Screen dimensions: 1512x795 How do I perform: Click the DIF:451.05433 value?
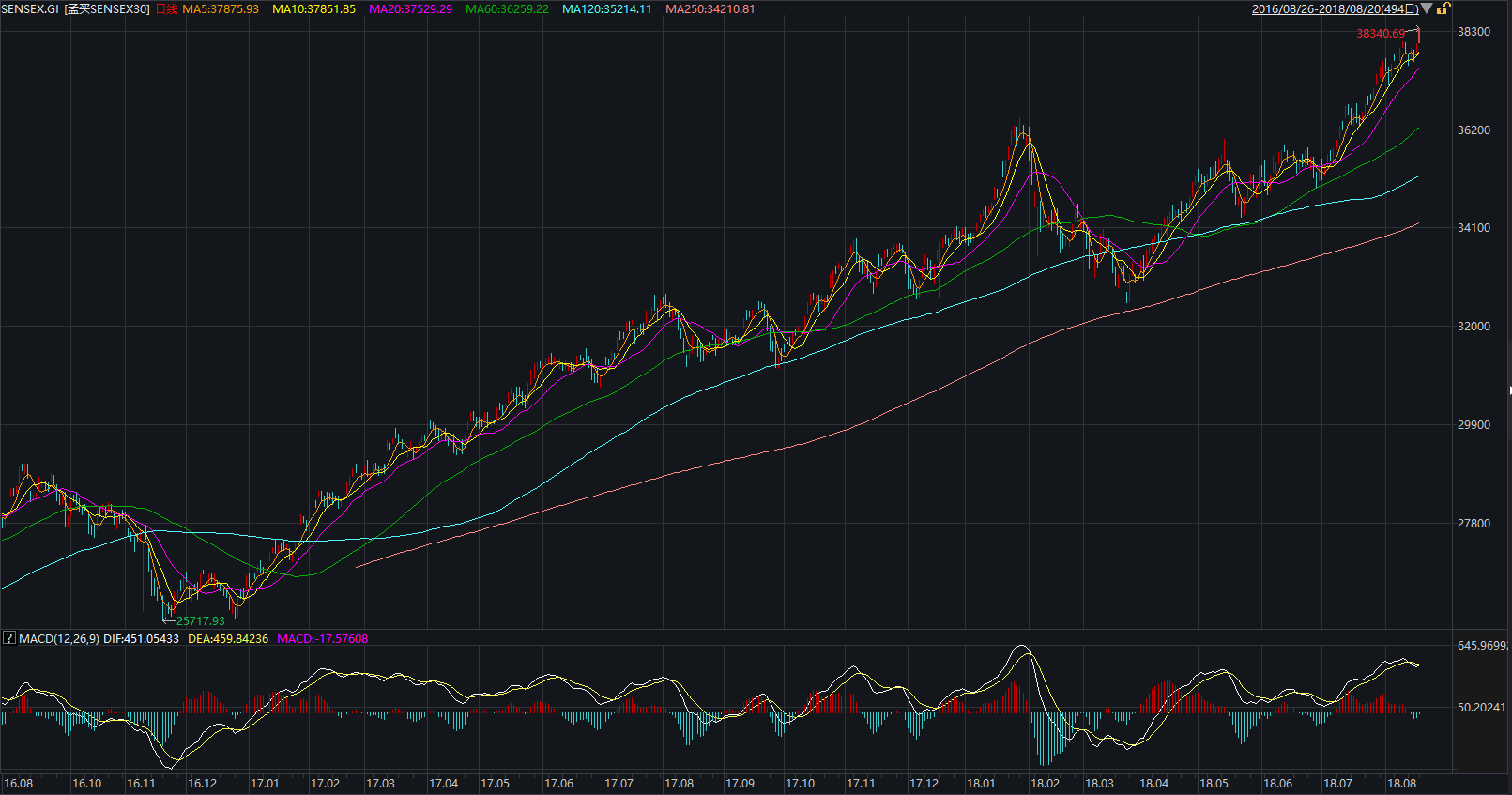click(x=141, y=638)
